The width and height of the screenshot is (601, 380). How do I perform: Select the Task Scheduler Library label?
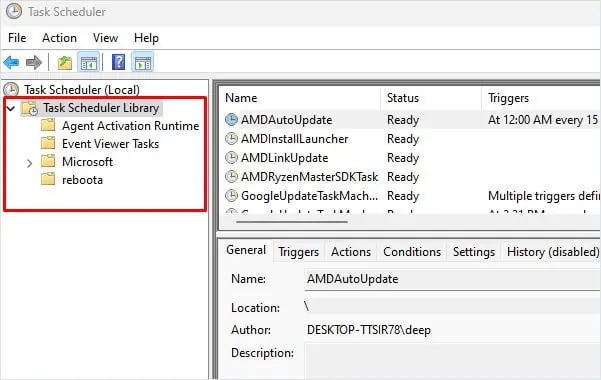pyautogui.click(x=101, y=108)
